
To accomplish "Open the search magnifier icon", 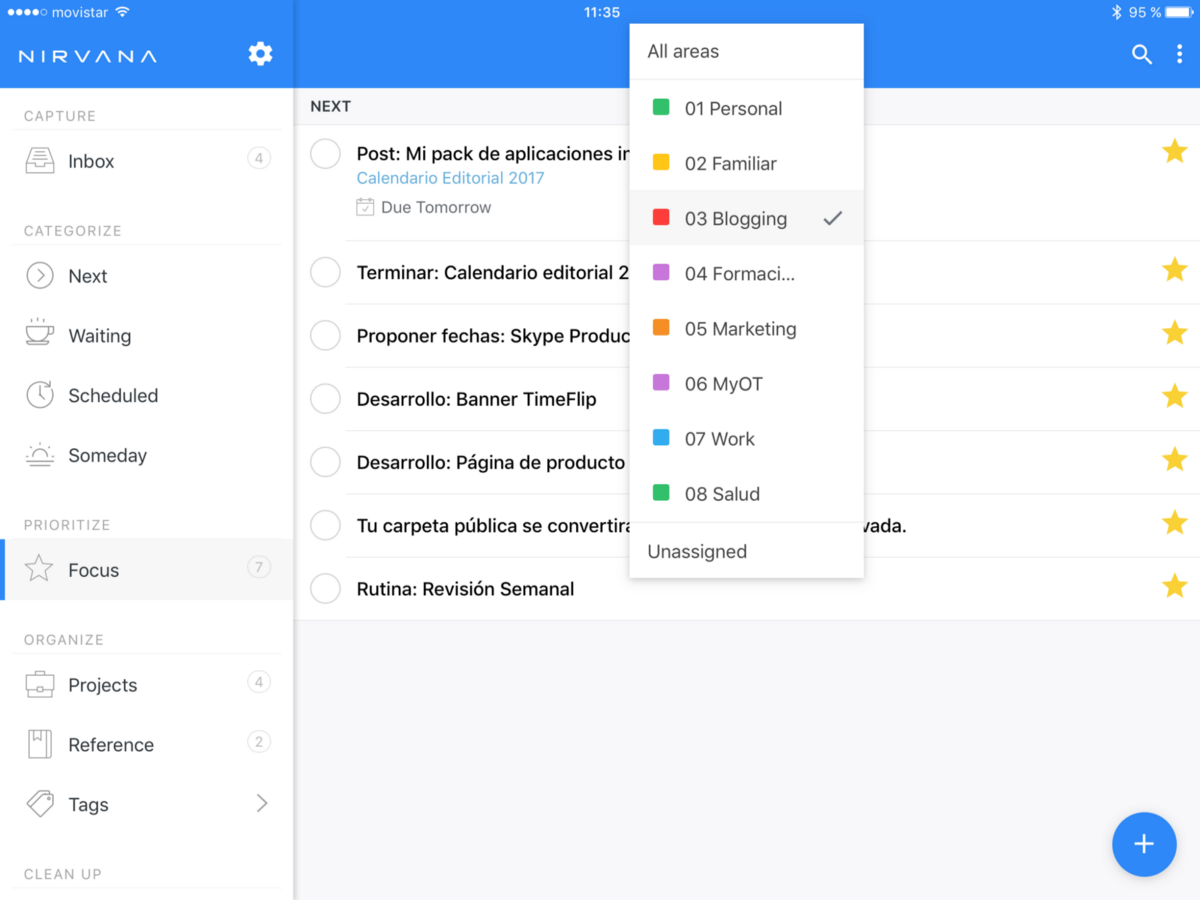I will tap(1142, 55).
